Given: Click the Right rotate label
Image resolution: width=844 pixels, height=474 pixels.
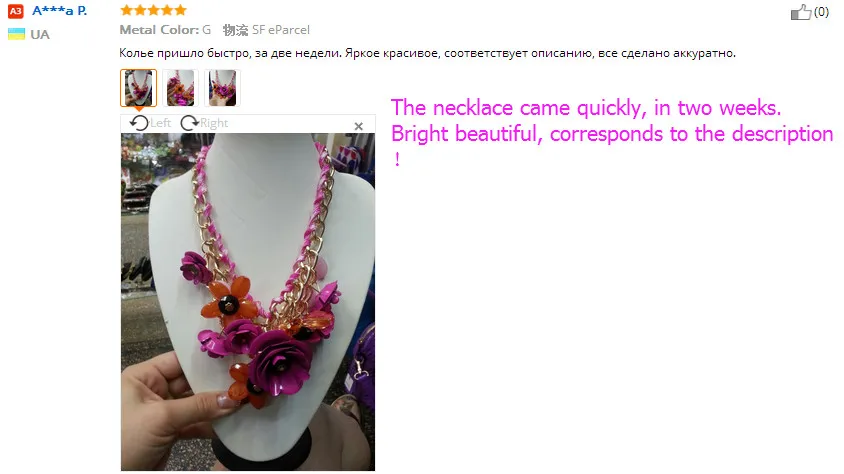Looking at the screenshot, I should point(214,123).
